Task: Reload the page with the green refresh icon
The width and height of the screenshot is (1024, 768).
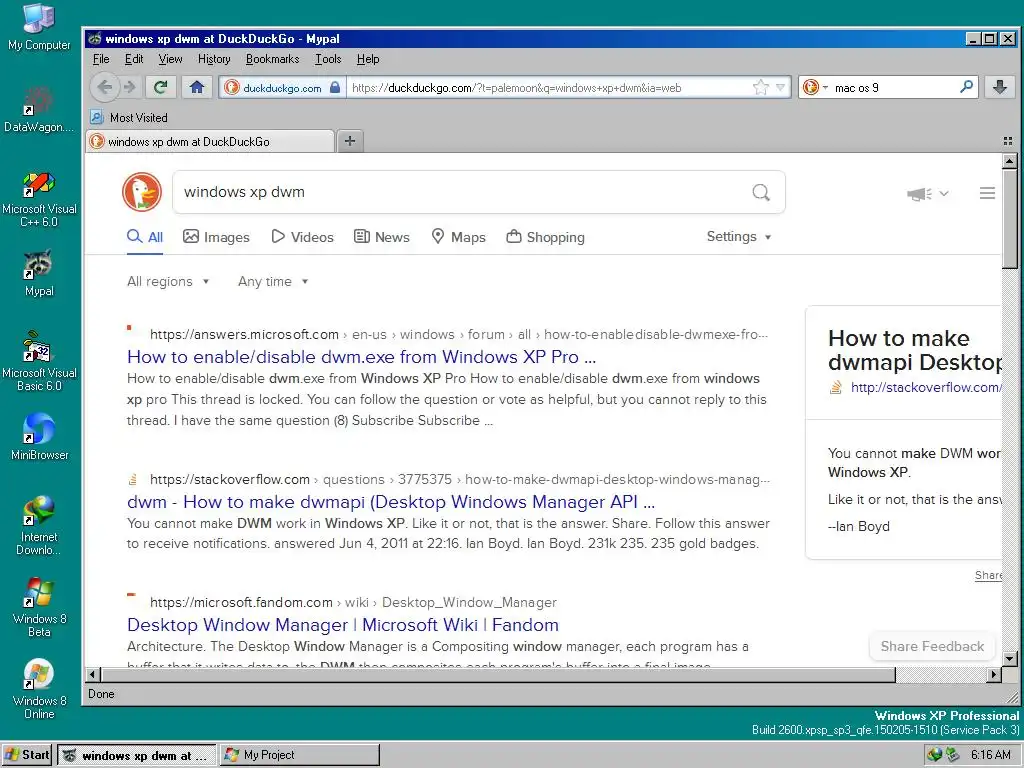Action: (161, 87)
